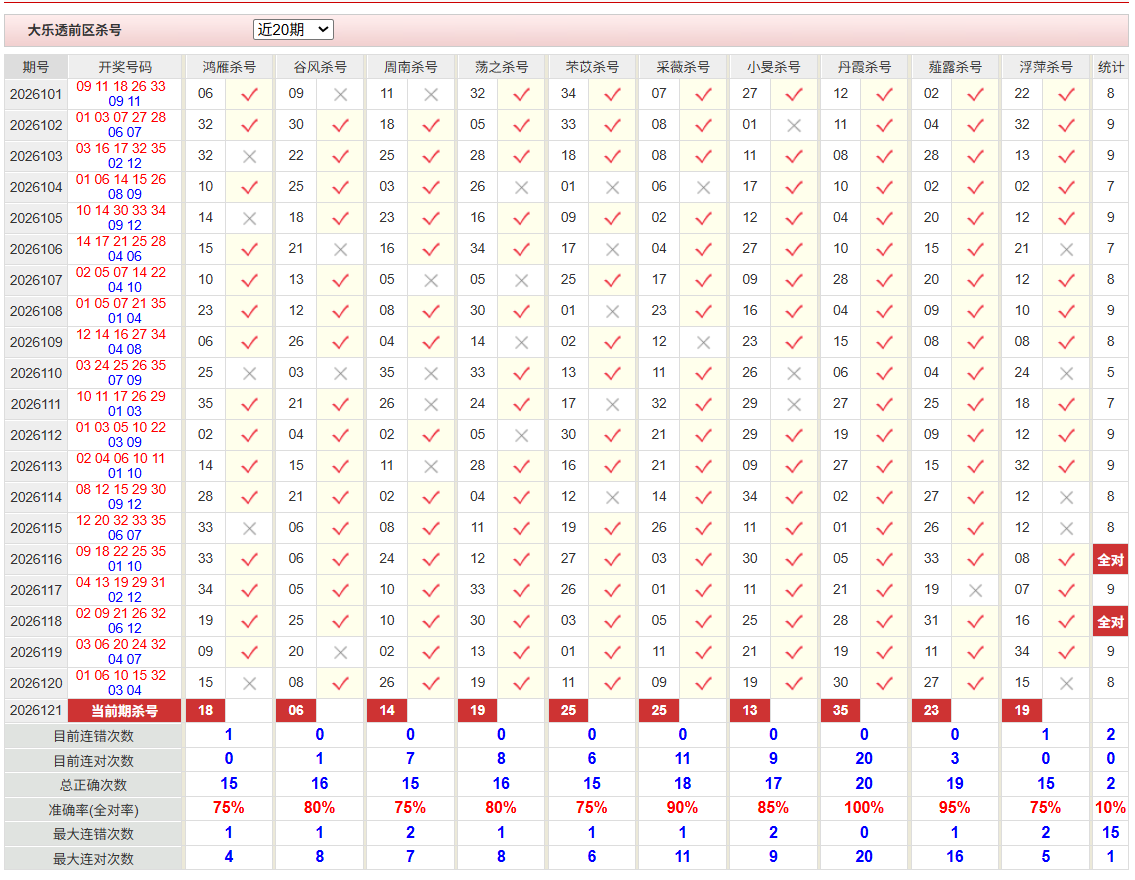Click the 全对 badge in row 2026116
The width and height of the screenshot is (1135, 880).
(1110, 560)
